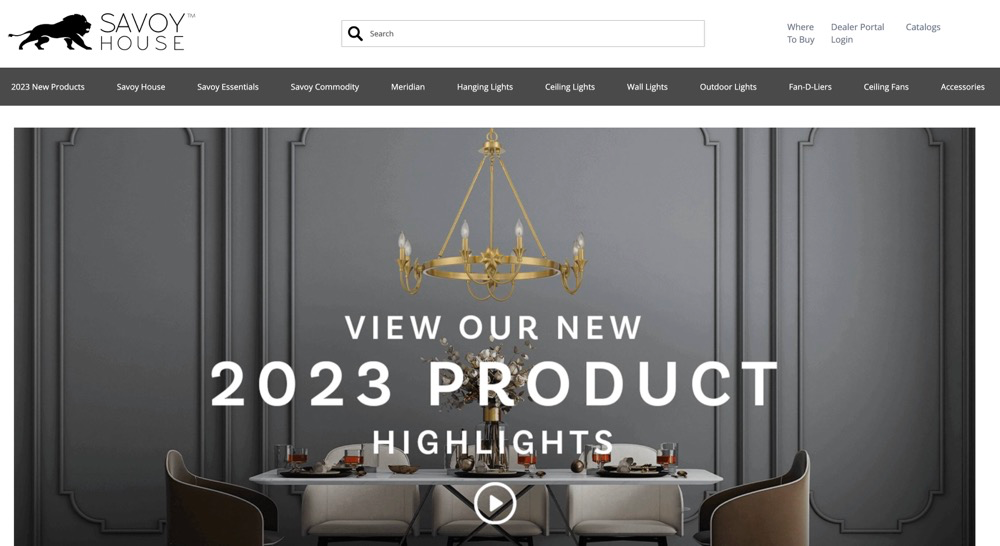
Task: Select the Fan-D-Liers menu item
Action: (x=810, y=87)
